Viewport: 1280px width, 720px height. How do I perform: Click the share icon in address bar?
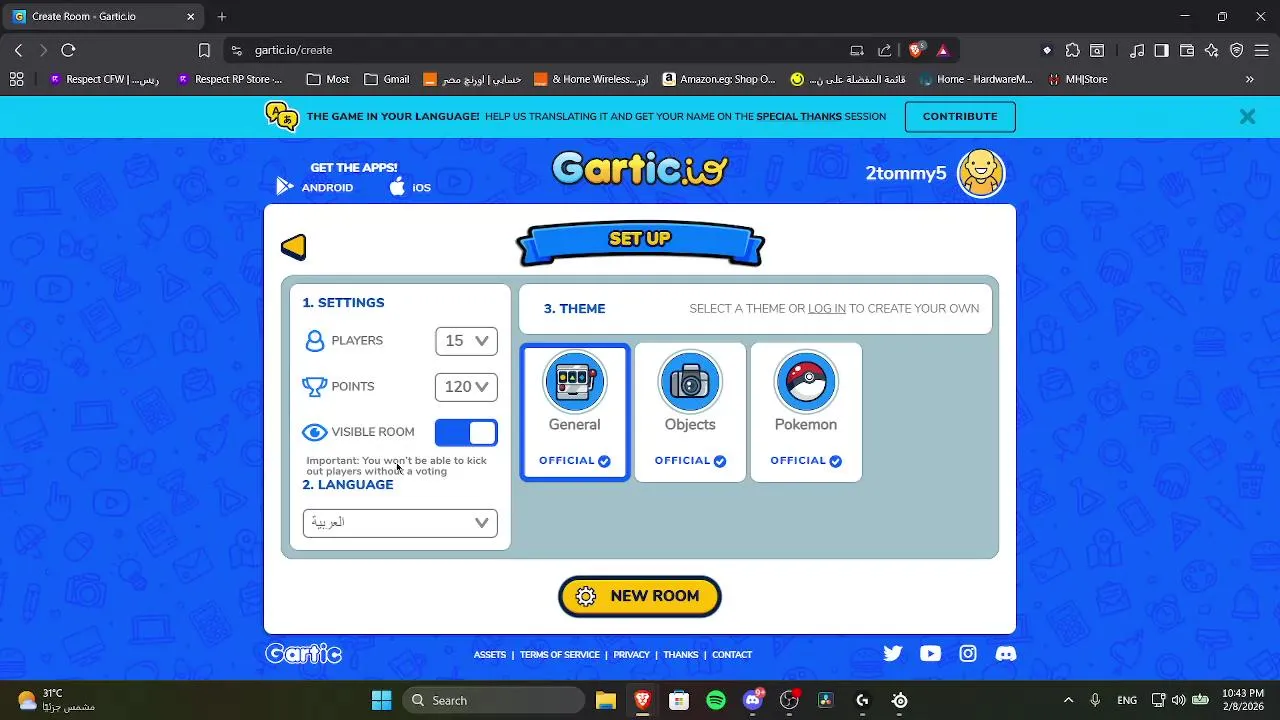coord(884,50)
